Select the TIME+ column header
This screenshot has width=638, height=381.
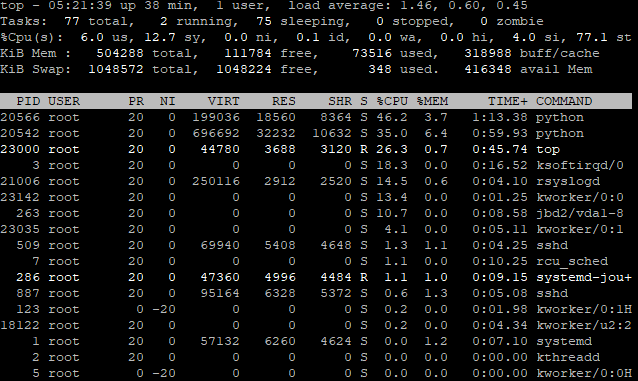[x=508, y=101]
